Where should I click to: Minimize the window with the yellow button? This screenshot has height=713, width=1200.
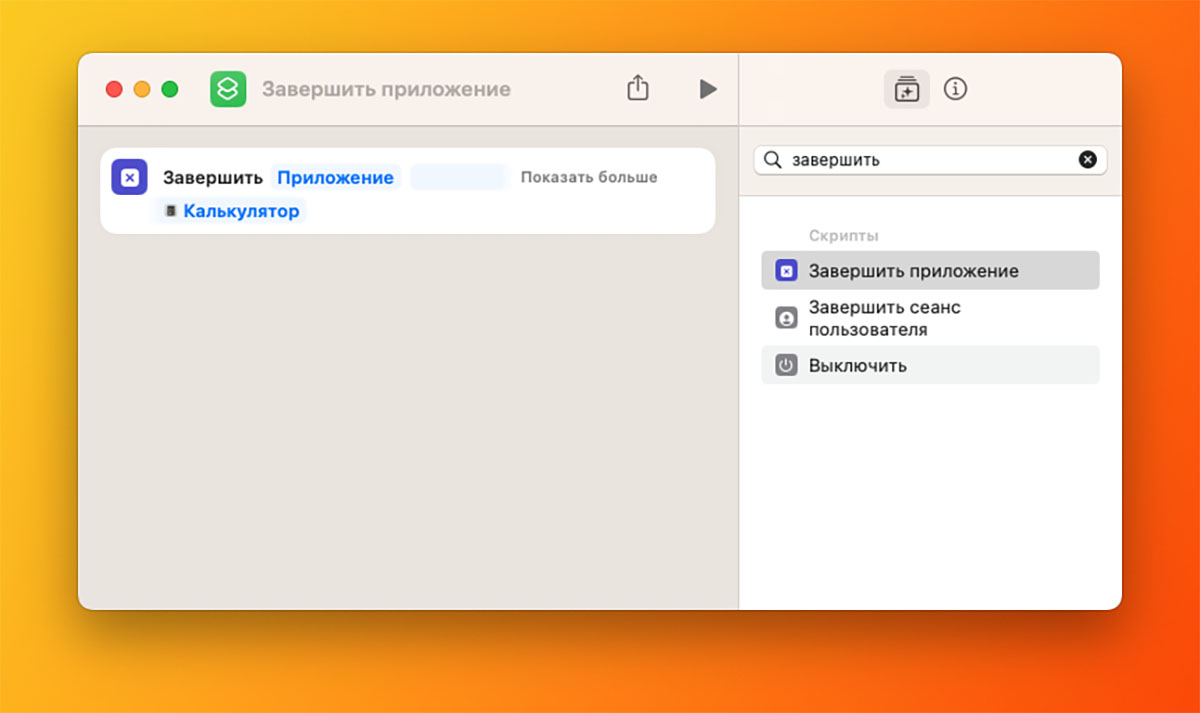click(142, 89)
